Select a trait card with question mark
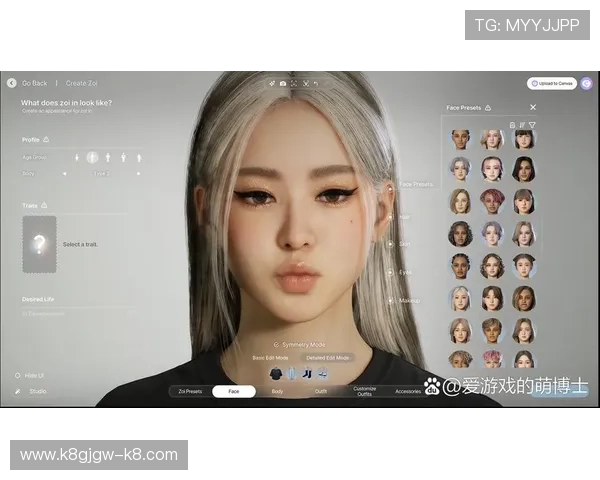600x480 pixels. (39, 244)
